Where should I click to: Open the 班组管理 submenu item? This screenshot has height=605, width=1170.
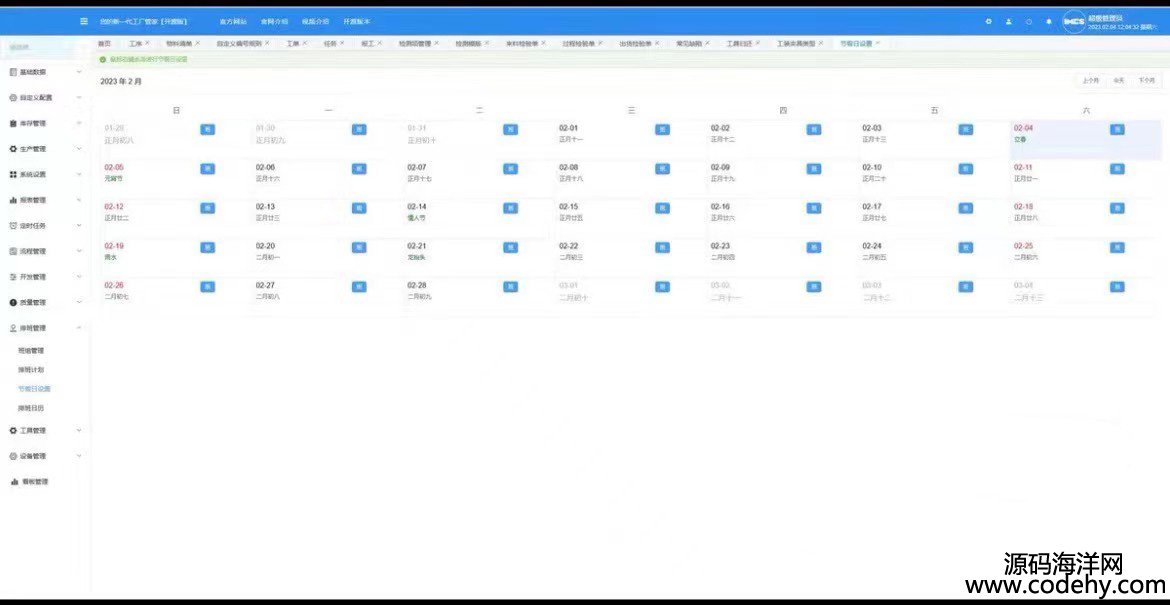(x=31, y=351)
